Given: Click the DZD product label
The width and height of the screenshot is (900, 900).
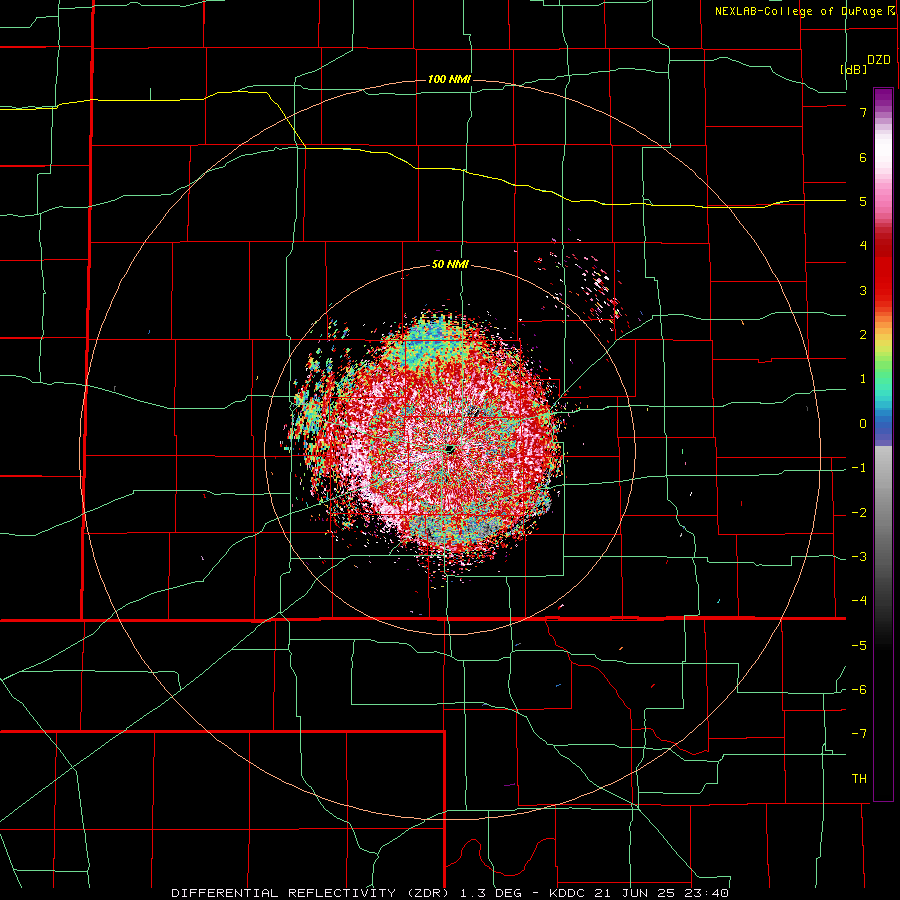Looking at the screenshot, I should pyautogui.click(x=879, y=60).
